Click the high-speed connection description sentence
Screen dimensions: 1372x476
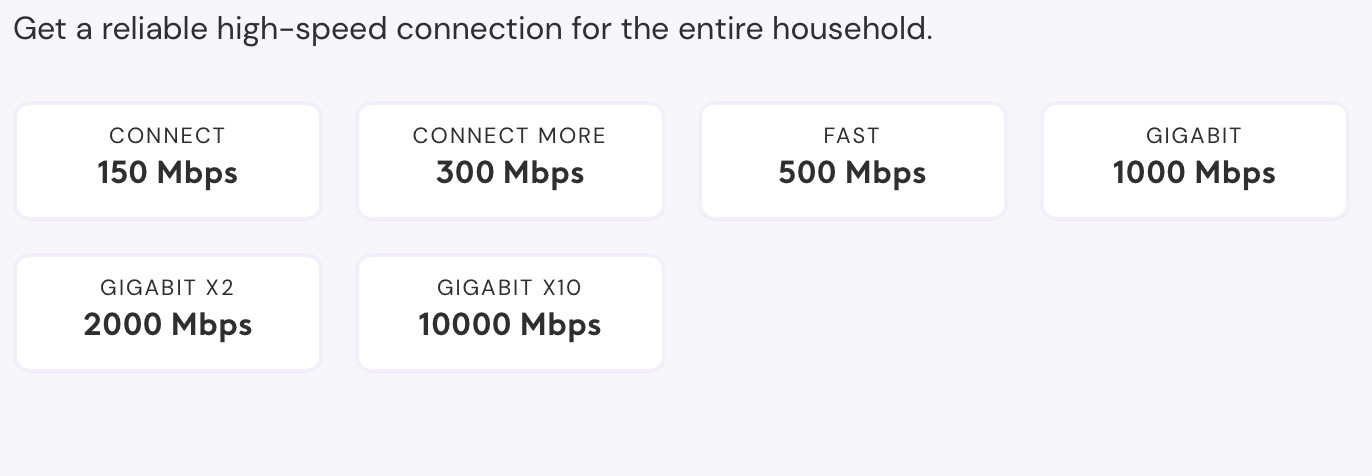point(473,29)
